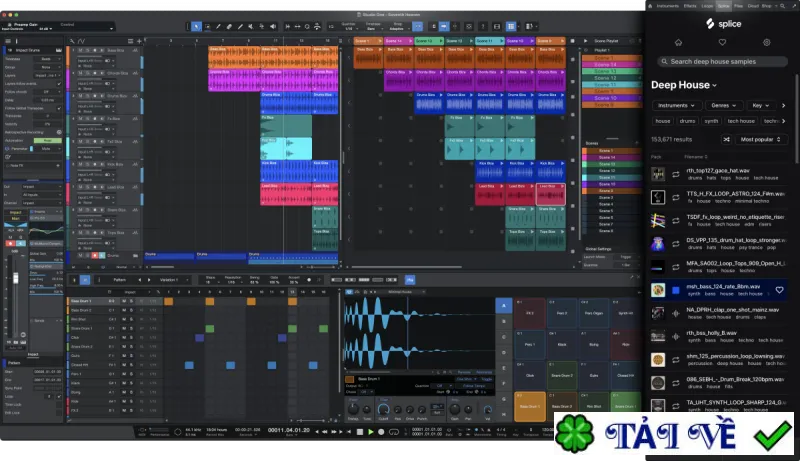Switch to the Loops browser tab
800x461 pixels.
point(707,6)
